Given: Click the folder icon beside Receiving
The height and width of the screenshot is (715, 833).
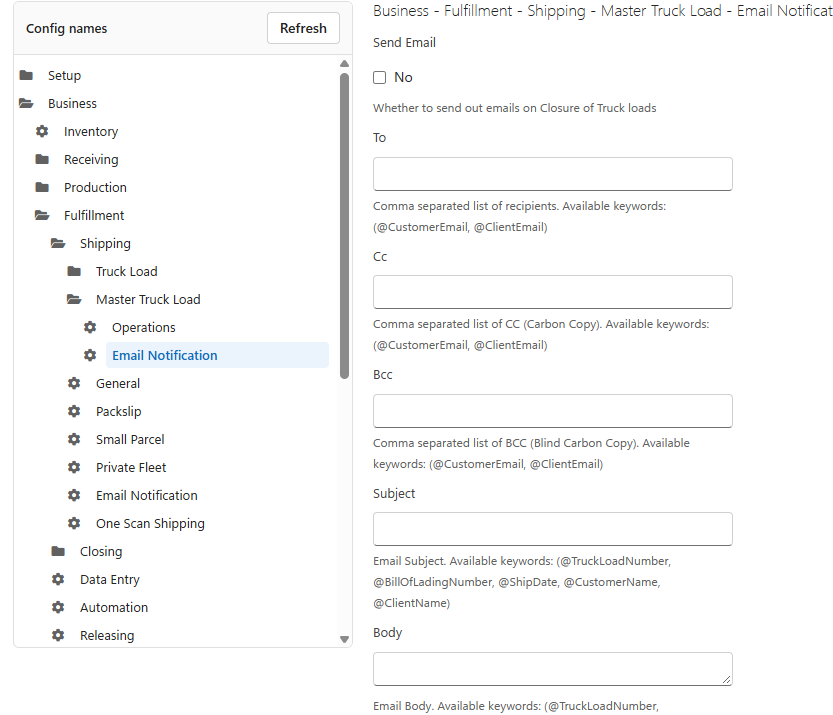Looking at the screenshot, I should point(42,159).
